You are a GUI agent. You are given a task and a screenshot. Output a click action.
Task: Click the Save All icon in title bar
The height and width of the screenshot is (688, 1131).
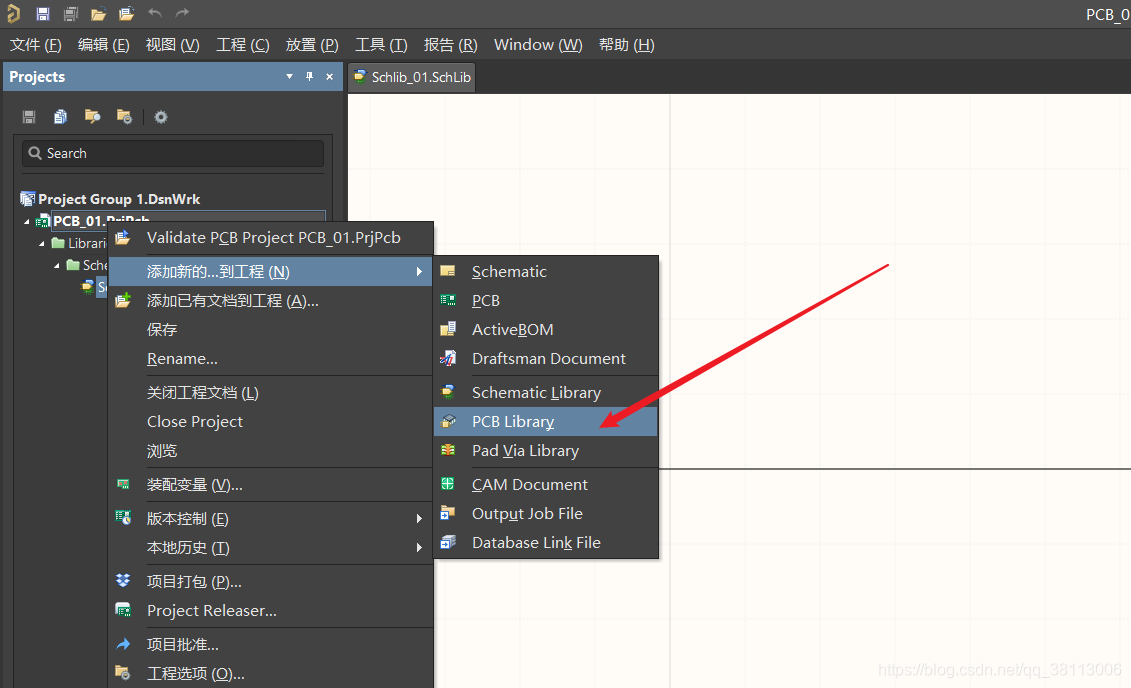(70, 14)
